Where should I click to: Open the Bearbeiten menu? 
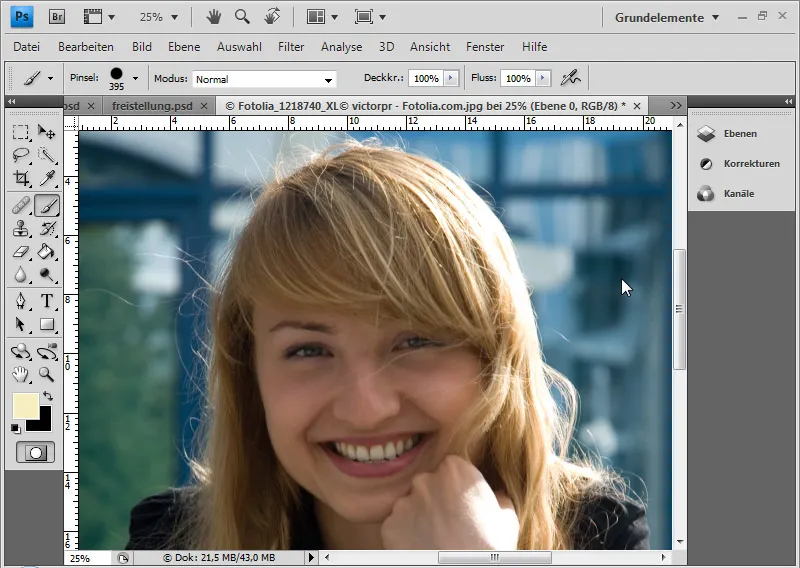(x=86, y=47)
